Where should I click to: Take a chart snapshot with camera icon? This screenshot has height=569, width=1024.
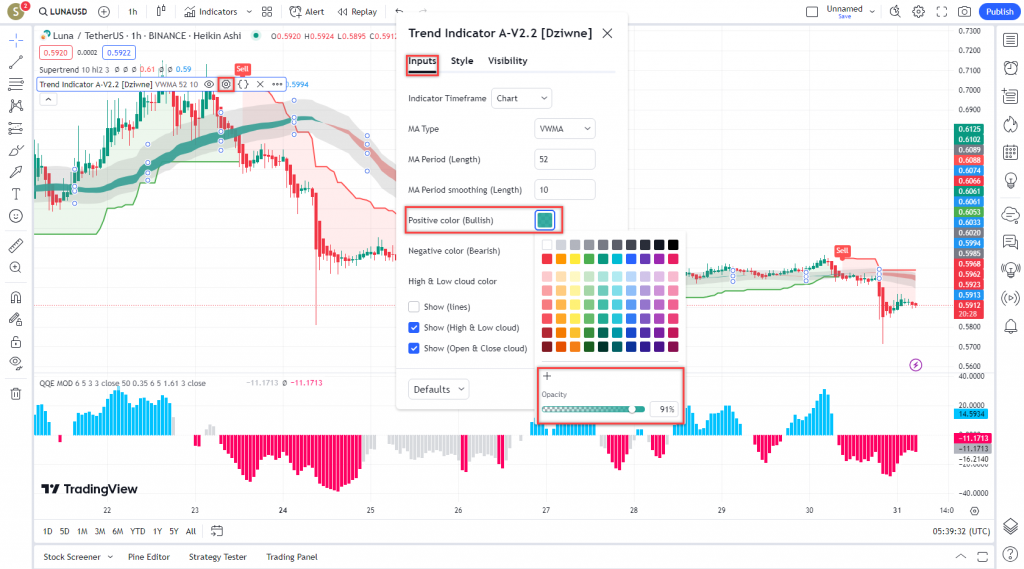(965, 12)
